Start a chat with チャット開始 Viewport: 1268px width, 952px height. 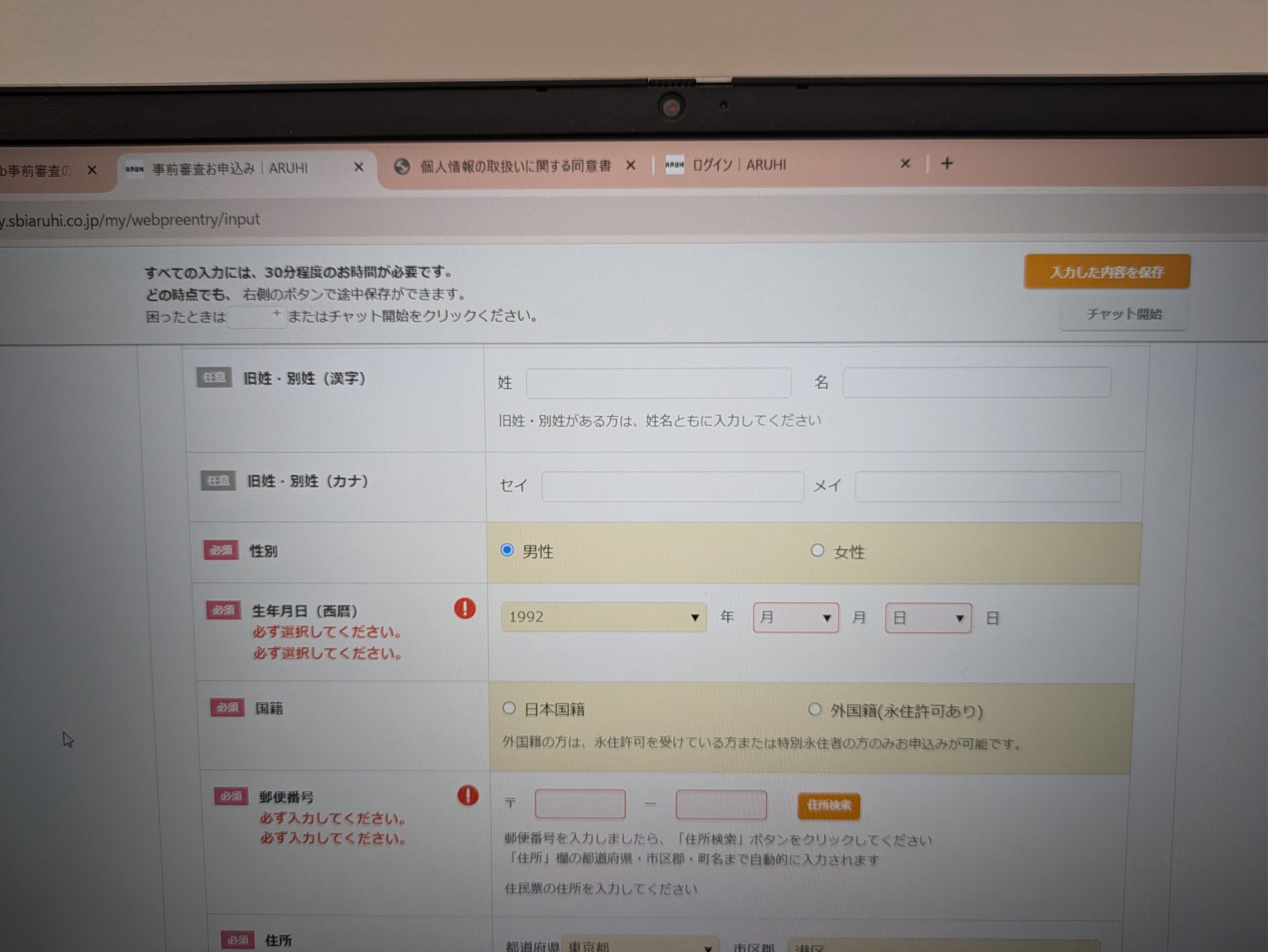point(1123,314)
